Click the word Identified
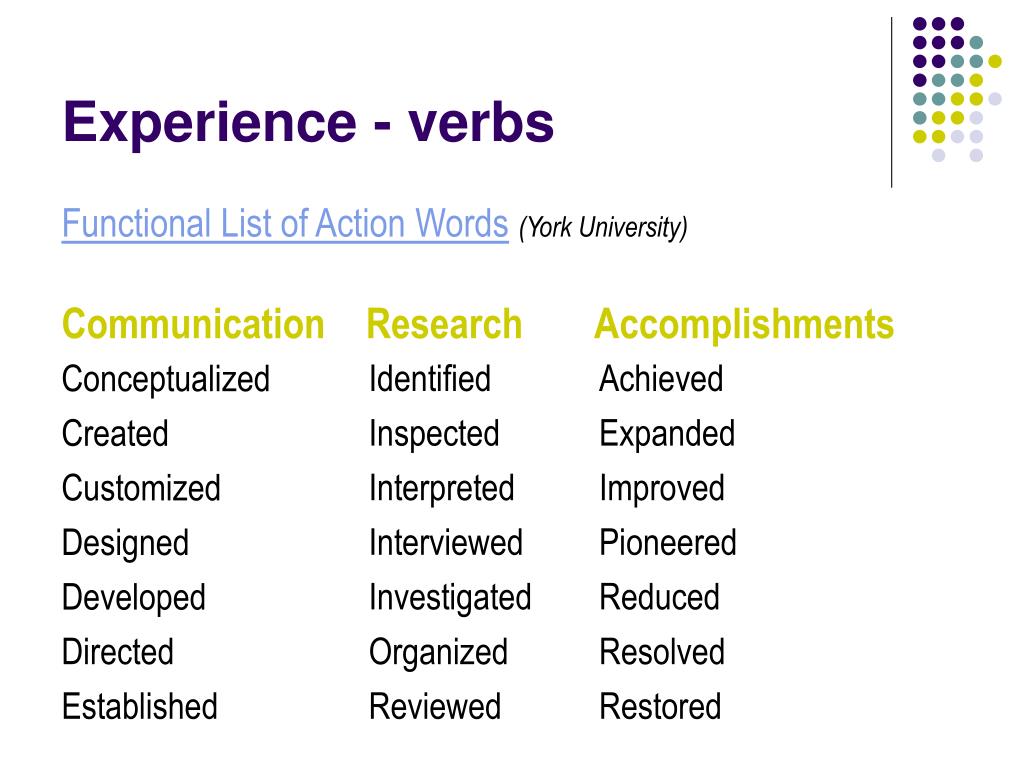 (430, 379)
